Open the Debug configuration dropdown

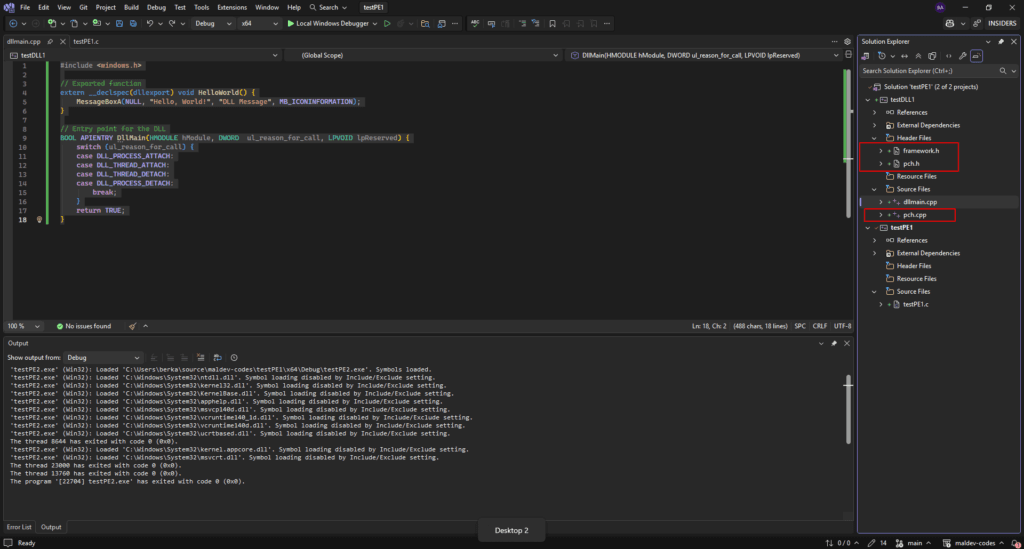coord(210,23)
